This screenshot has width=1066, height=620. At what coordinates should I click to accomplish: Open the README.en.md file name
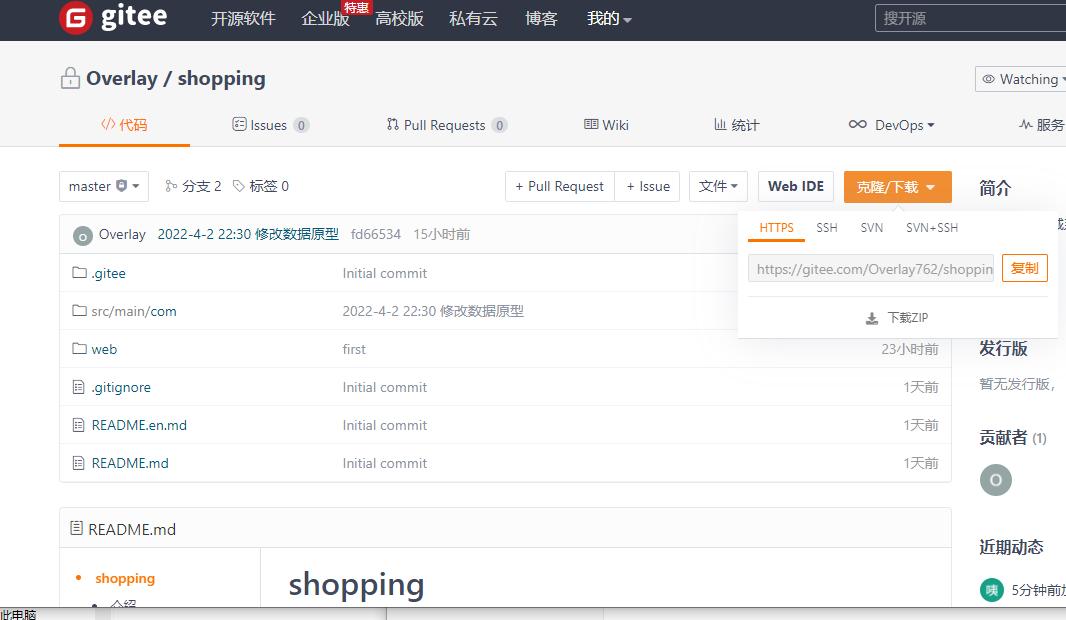pyautogui.click(x=139, y=426)
